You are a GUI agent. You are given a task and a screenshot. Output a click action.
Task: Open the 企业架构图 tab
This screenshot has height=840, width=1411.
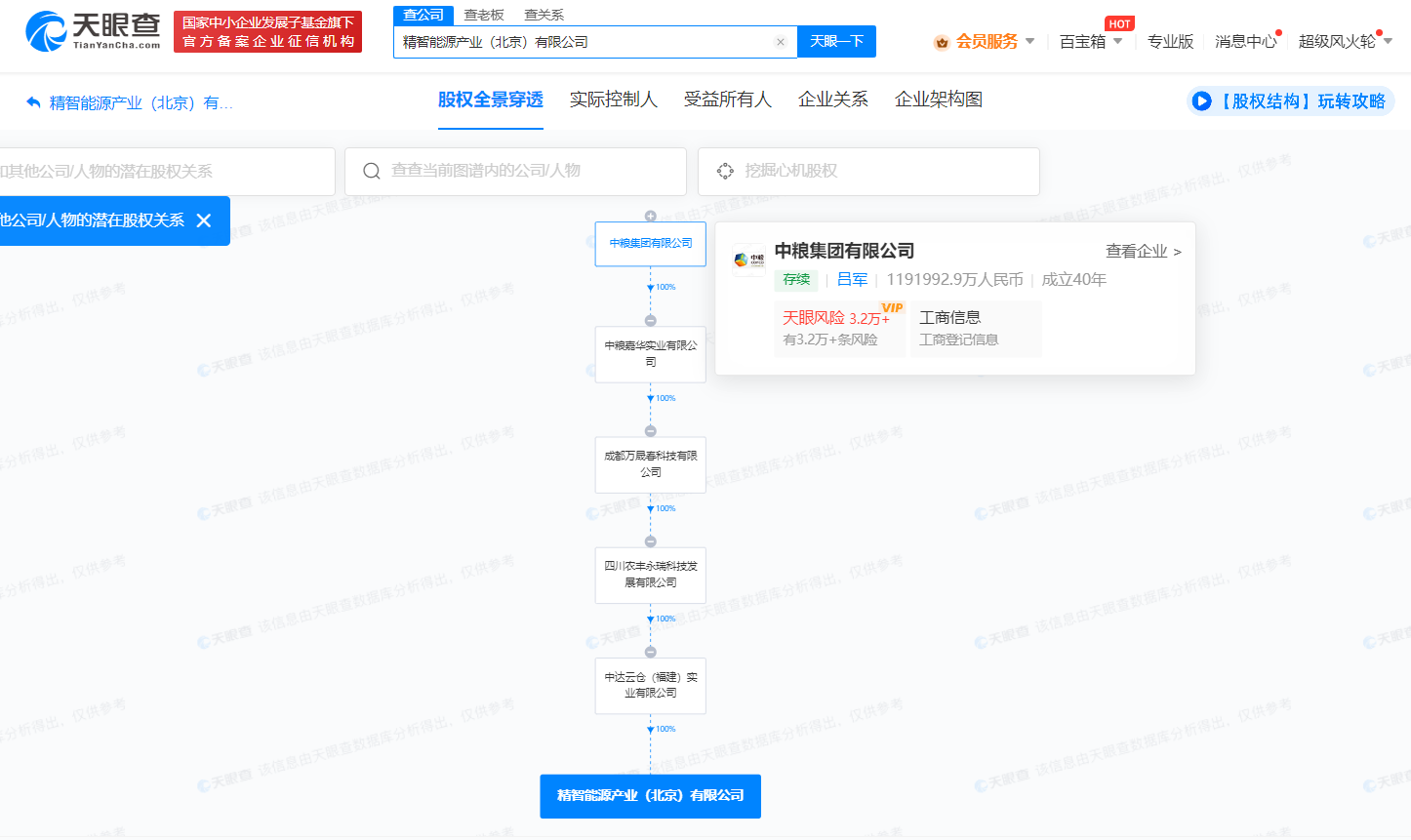pyautogui.click(x=939, y=100)
